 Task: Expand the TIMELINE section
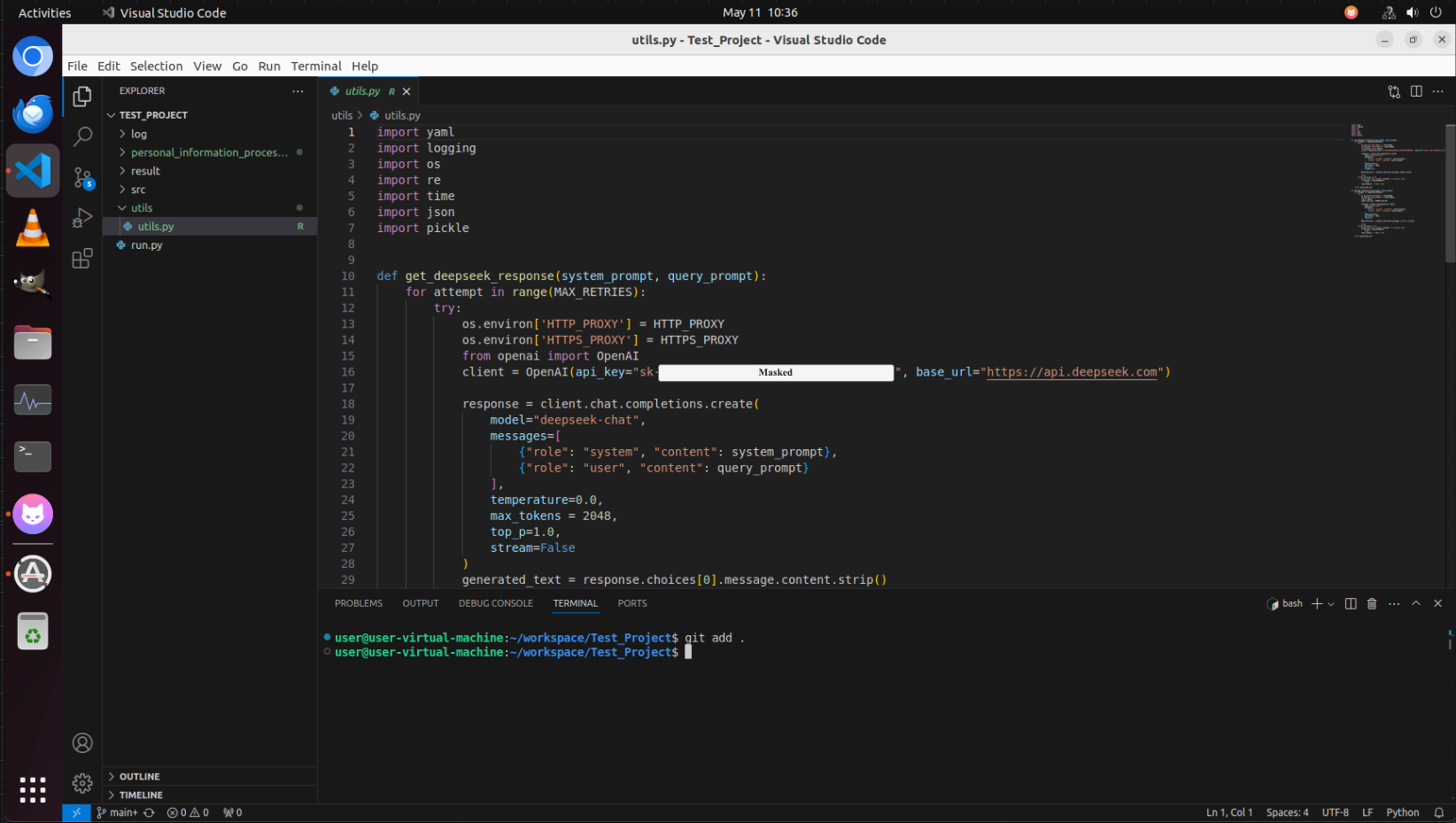[x=210, y=795]
